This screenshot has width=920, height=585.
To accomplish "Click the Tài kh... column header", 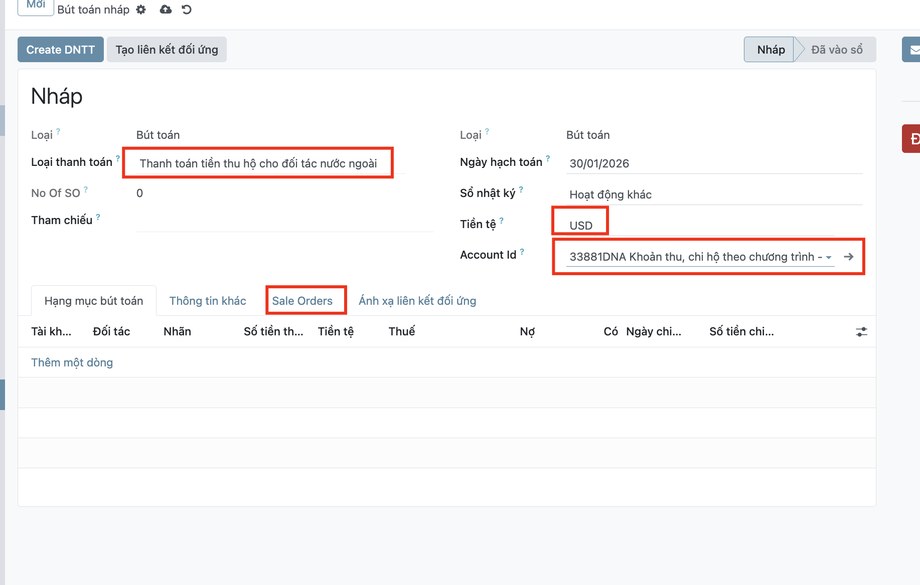I will pyautogui.click(x=51, y=332).
